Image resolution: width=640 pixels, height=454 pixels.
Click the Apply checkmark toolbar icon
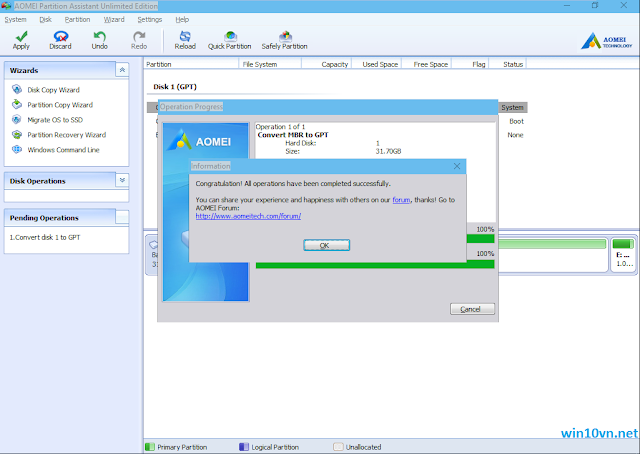21,37
